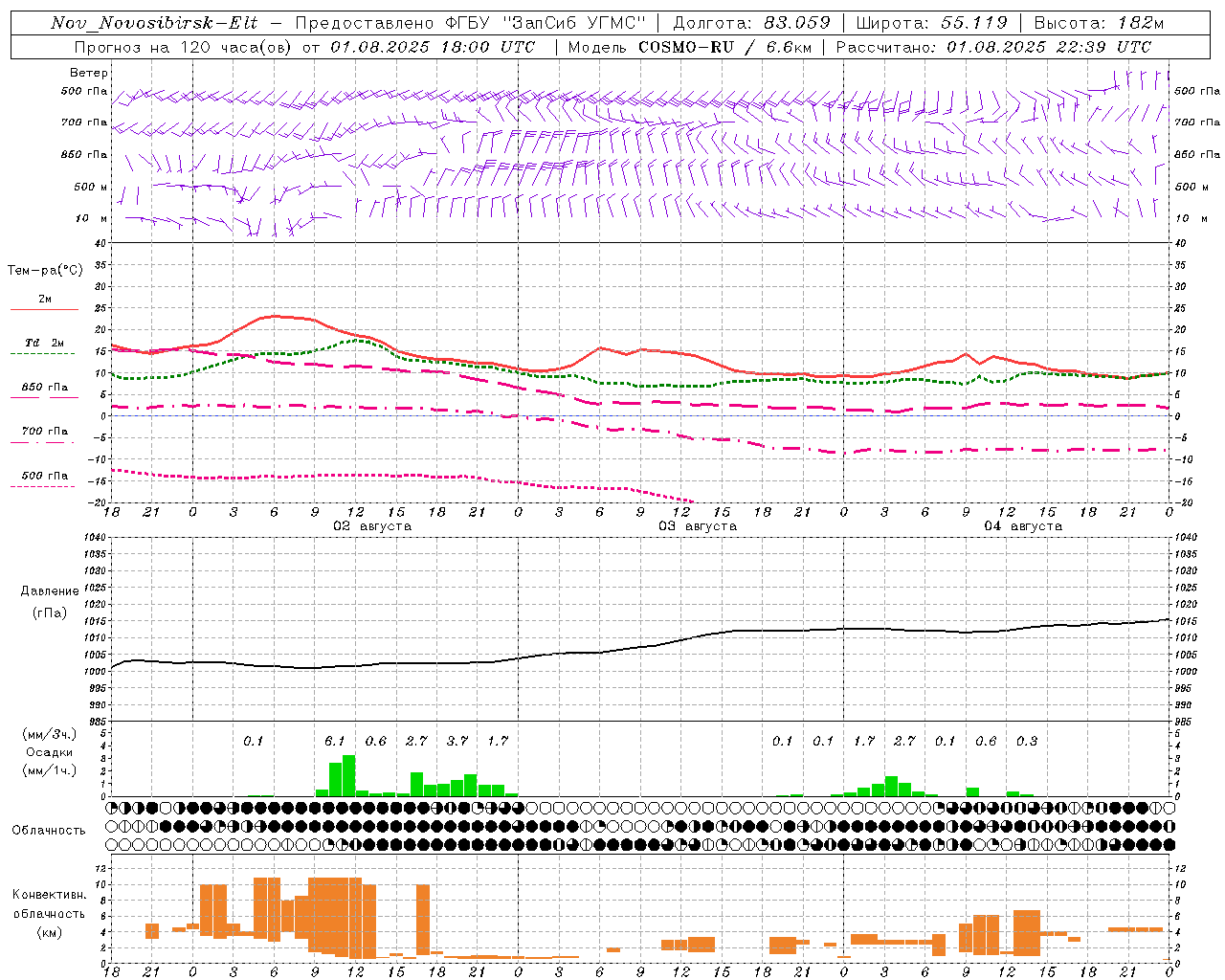The image size is (1225, 980).
Task: Click the peak of the red 2м temperature curve
Action: click(x=275, y=316)
